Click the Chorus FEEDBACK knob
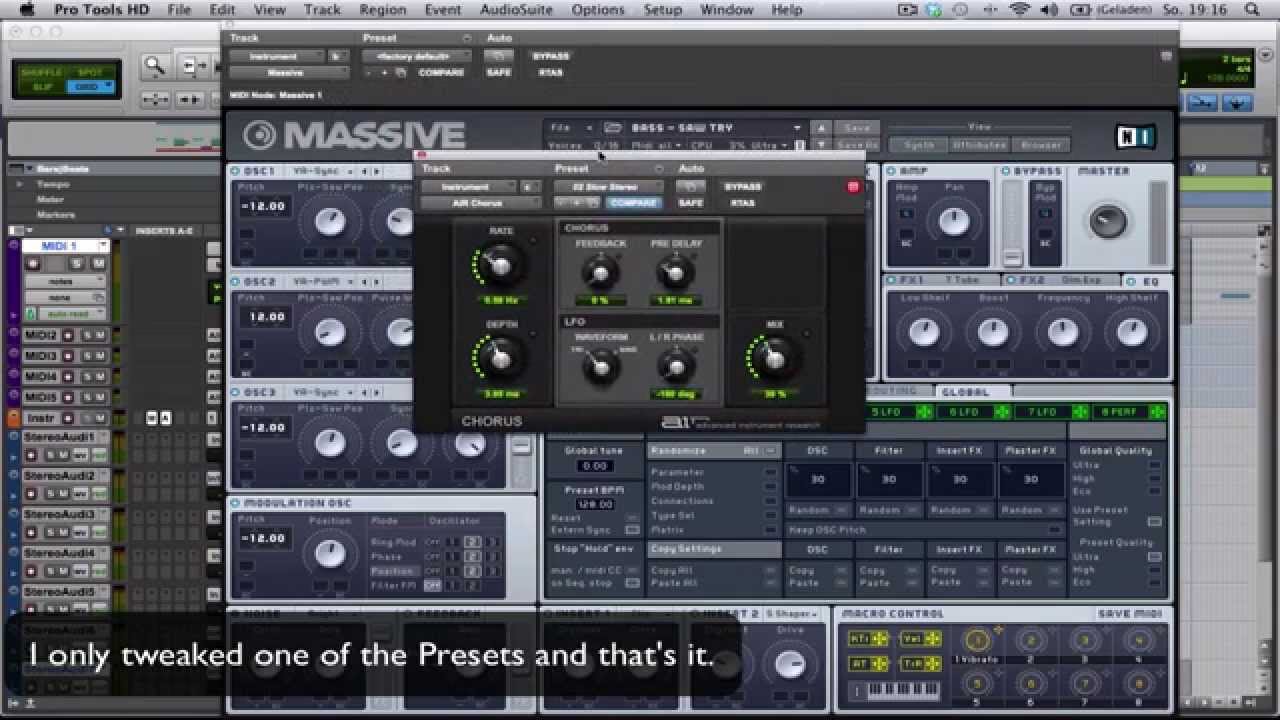The height and width of the screenshot is (720, 1280). [x=600, y=273]
